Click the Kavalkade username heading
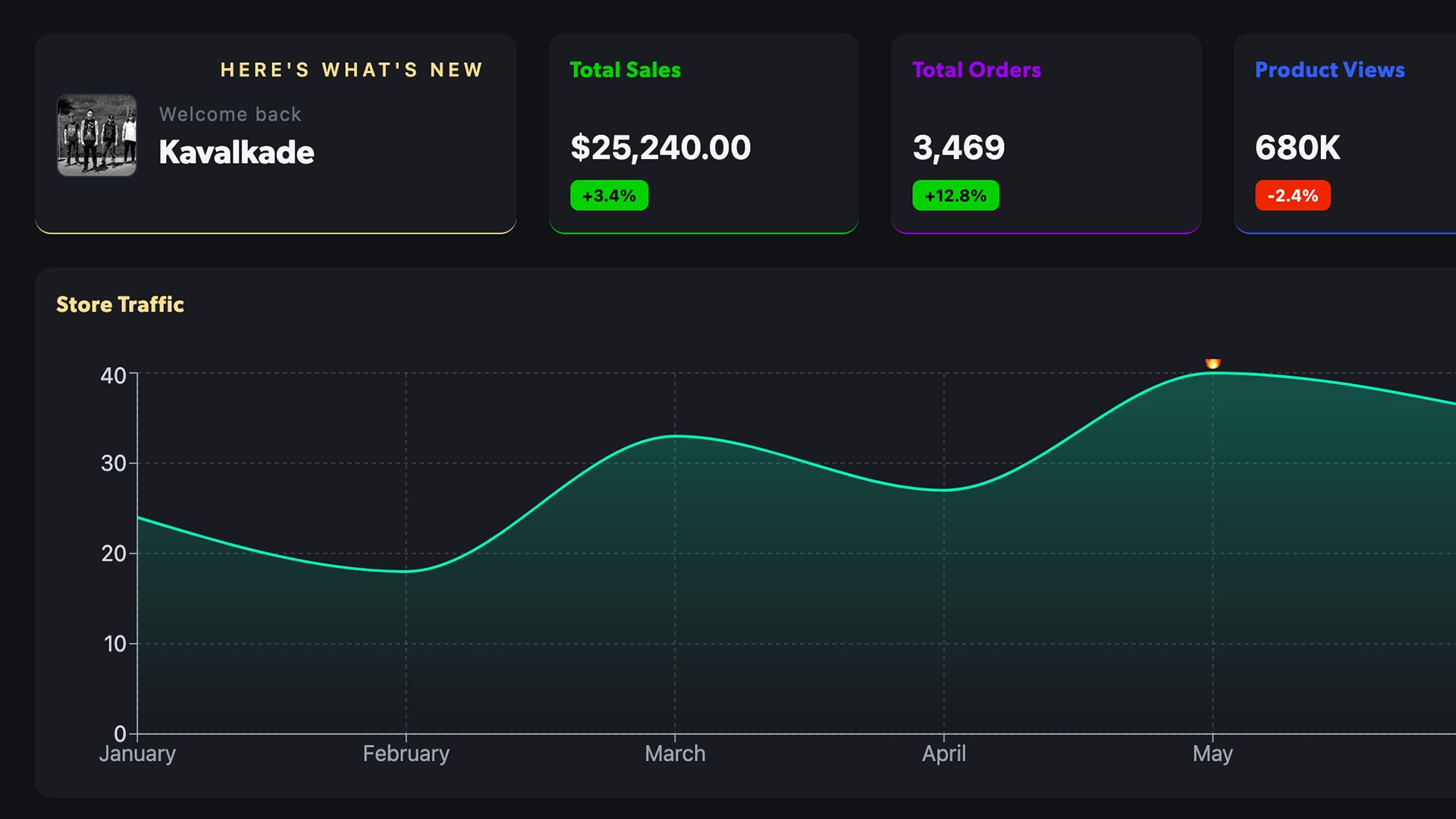The height and width of the screenshot is (819, 1456). (237, 152)
